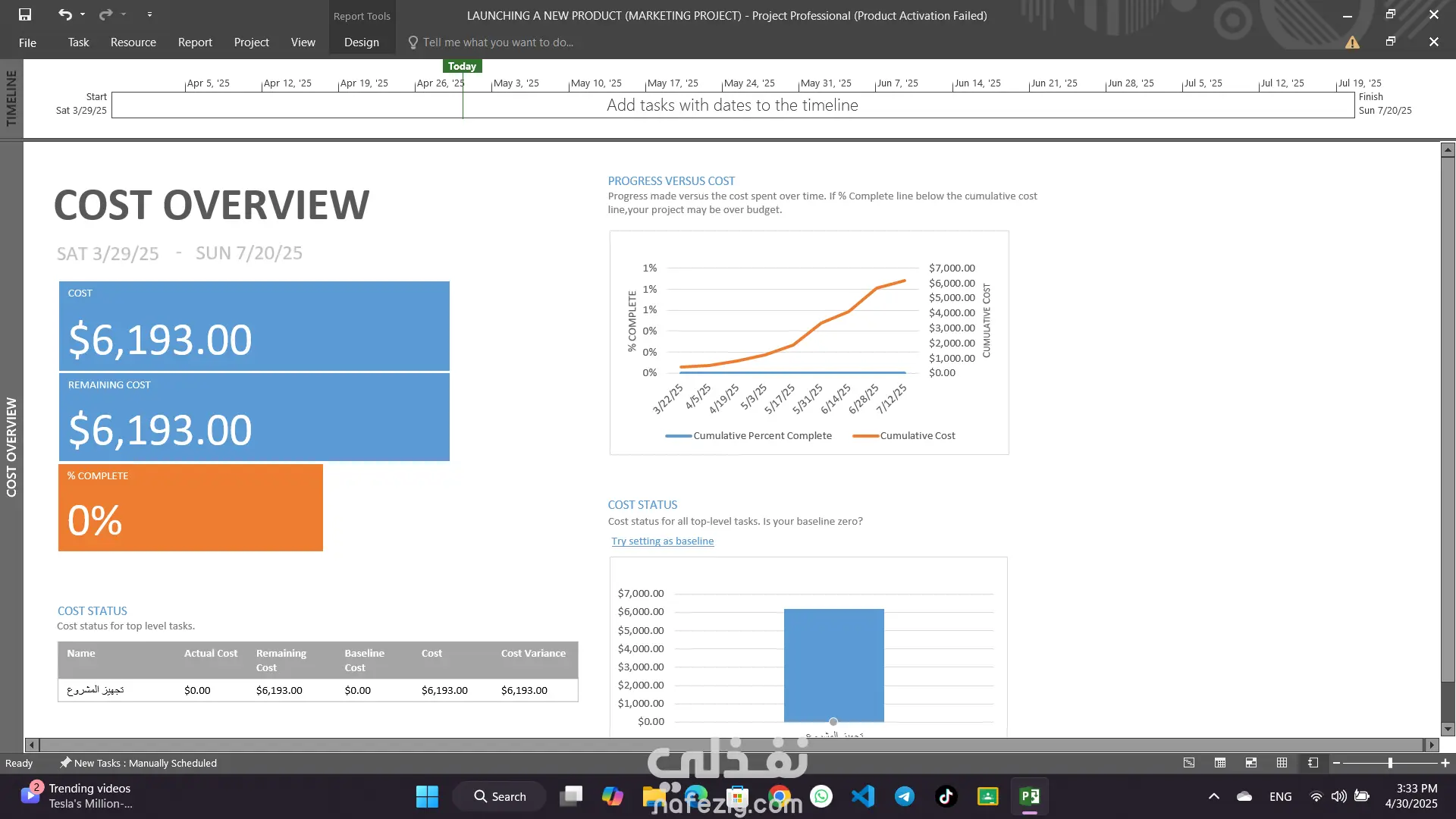Click the New Tasks Manually Scheduled indicator
Viewport: 1456px width, 819px height.
coord(139,763)
